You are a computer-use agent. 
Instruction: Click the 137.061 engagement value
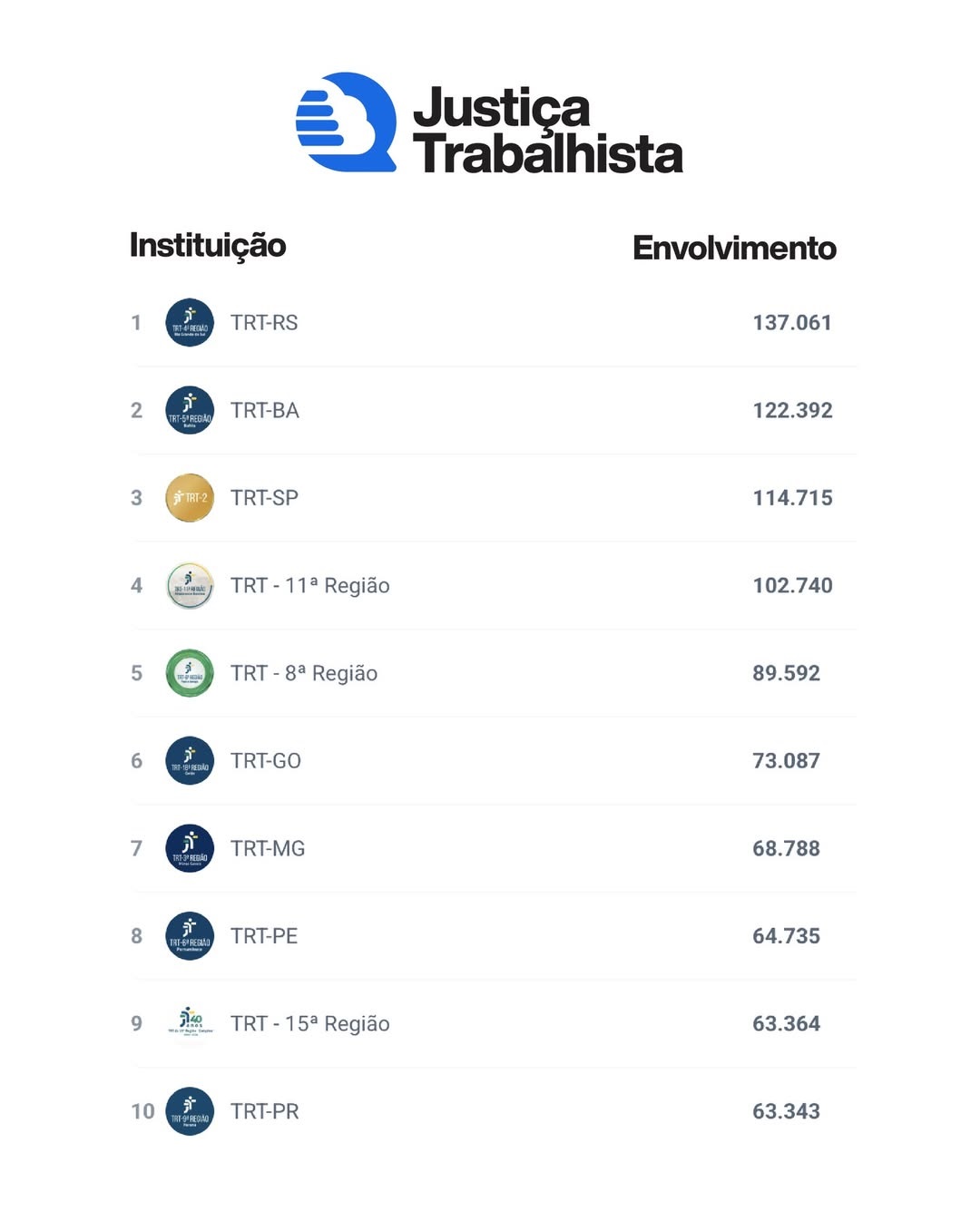[792, 323]
